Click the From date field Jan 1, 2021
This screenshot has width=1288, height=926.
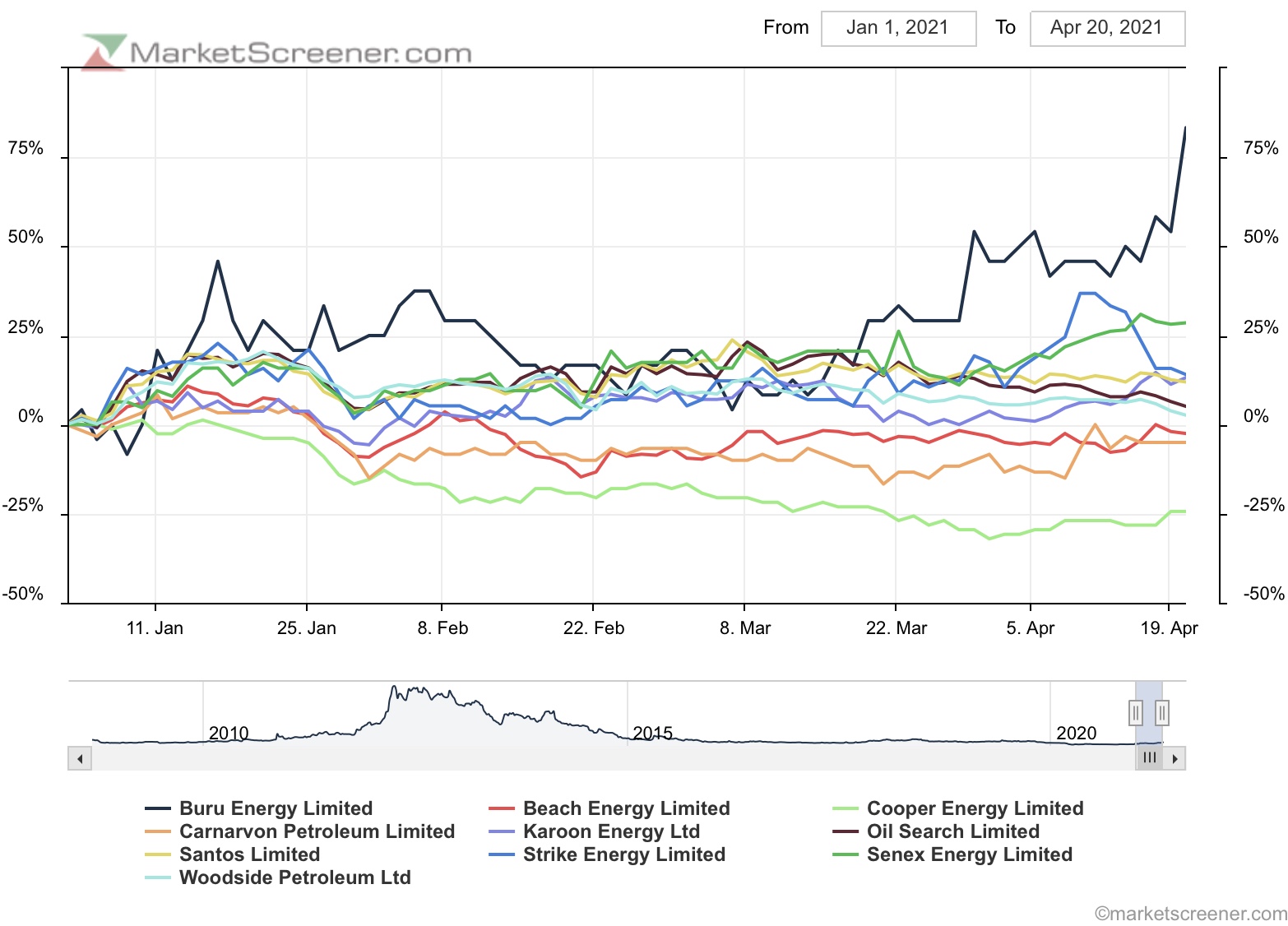click(x=898, y=28)
